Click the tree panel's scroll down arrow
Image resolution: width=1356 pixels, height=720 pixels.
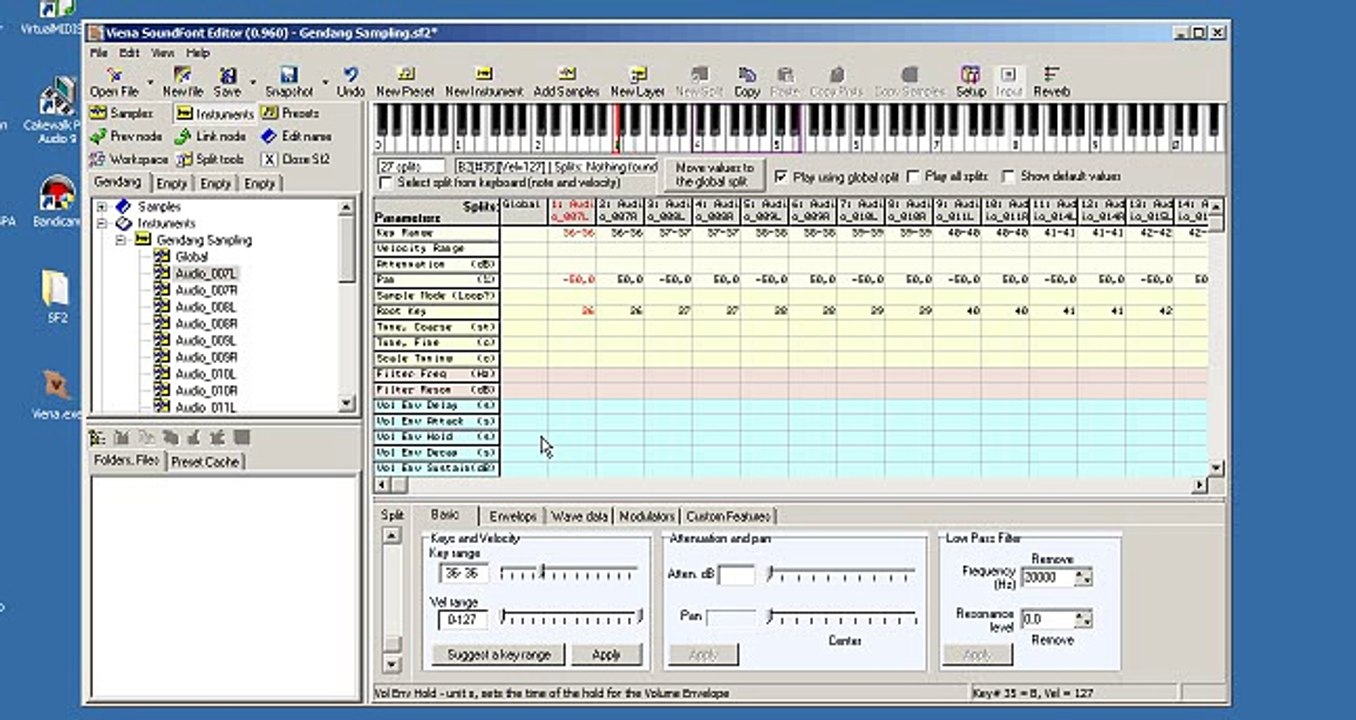click(x=347, y=403)
